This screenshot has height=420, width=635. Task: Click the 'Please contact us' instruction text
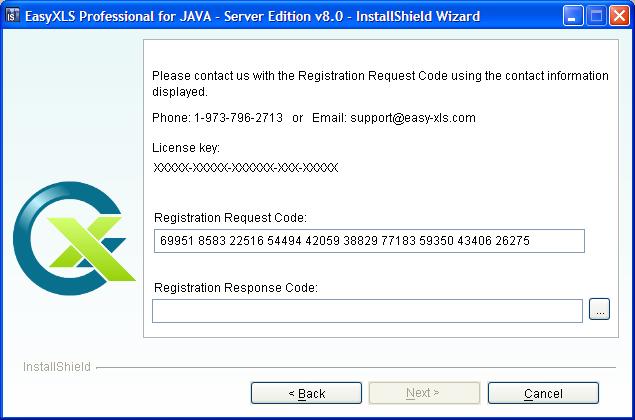(x=380, y=83)
